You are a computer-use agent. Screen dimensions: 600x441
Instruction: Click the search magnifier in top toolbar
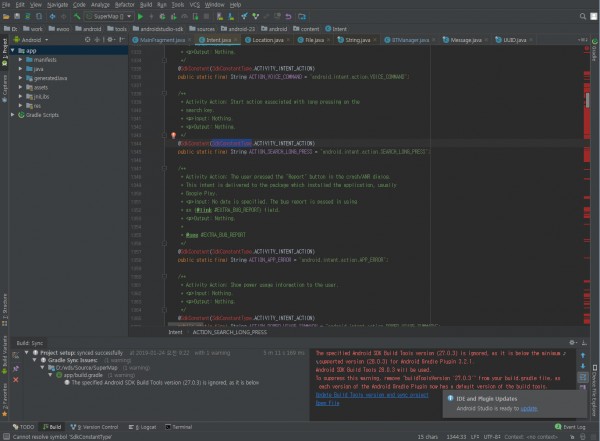tap(582, 16)
